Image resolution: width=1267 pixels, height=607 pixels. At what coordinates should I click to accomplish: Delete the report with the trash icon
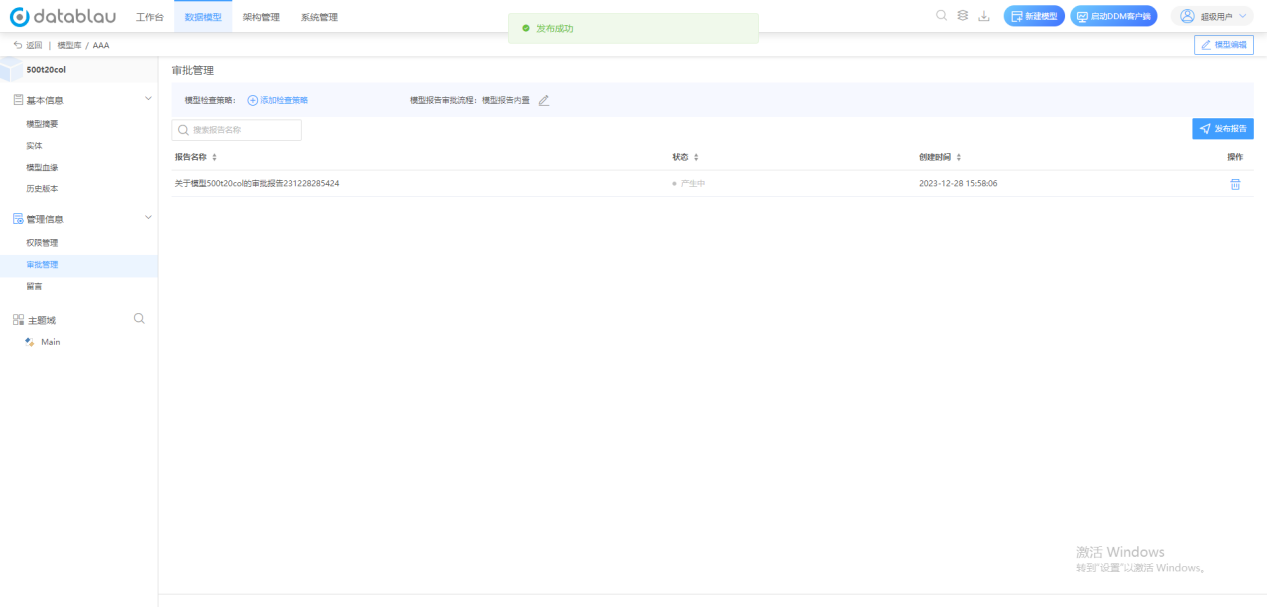coord(1235,184)
